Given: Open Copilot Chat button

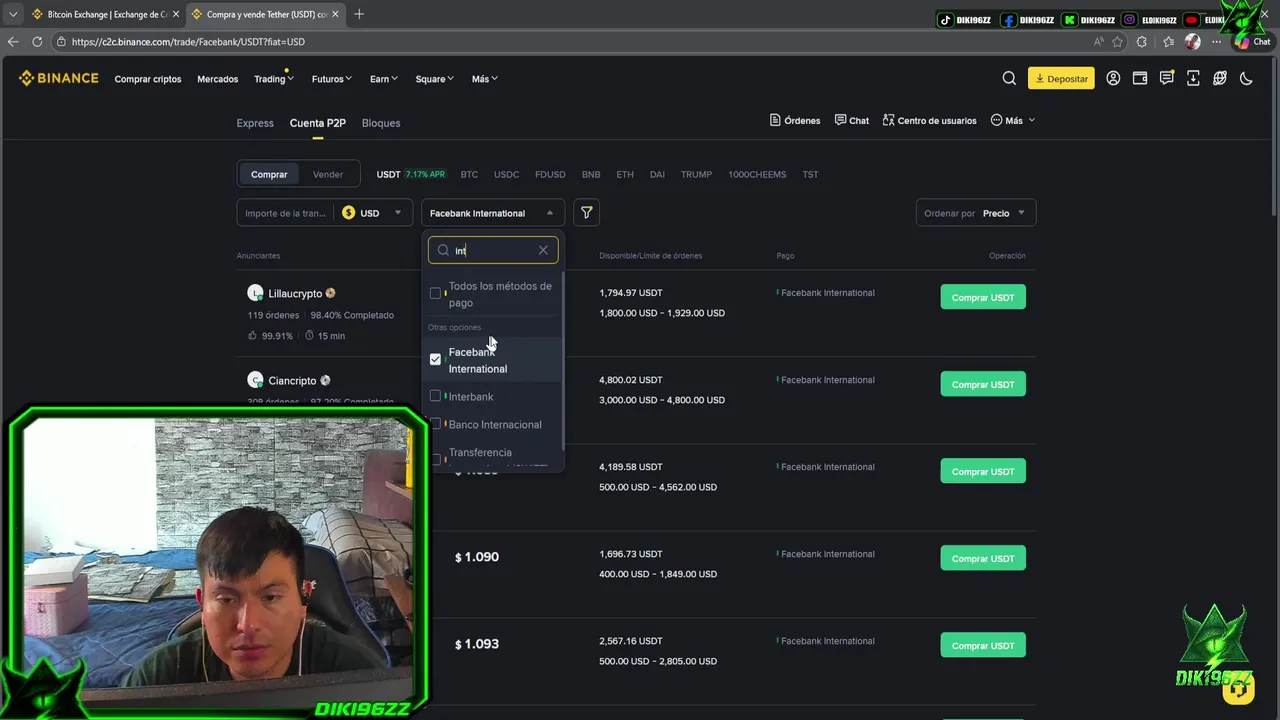Looking at the screenshot, I should tap(1253, 42).
